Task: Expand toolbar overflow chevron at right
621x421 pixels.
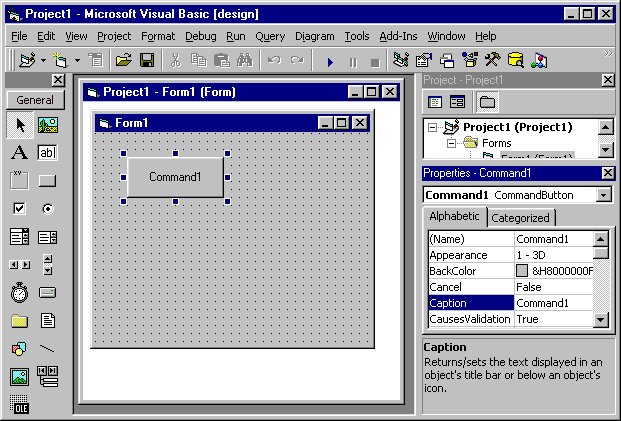Action: click(x=608, y=54)
